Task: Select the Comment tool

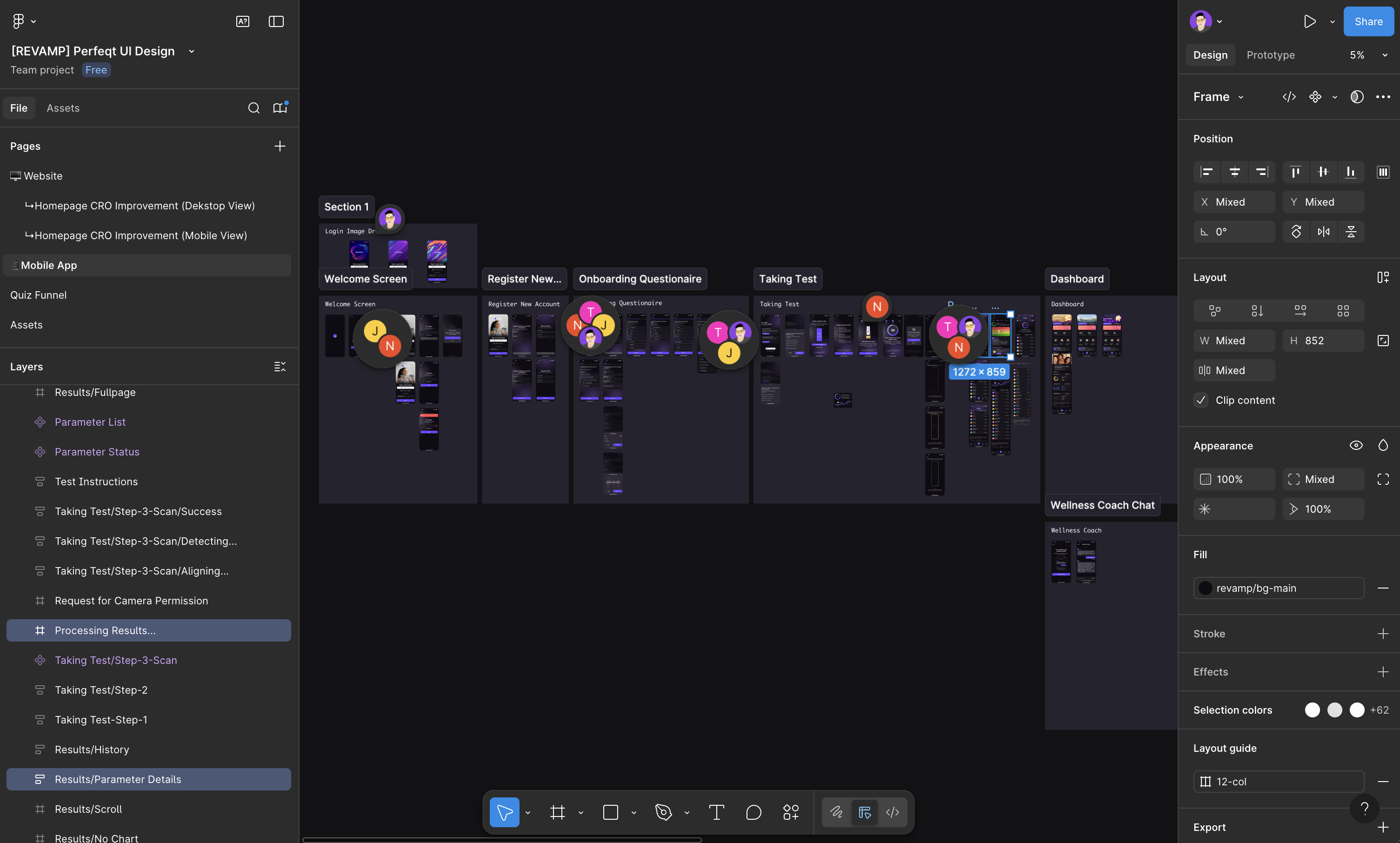Action: (753, 812)
